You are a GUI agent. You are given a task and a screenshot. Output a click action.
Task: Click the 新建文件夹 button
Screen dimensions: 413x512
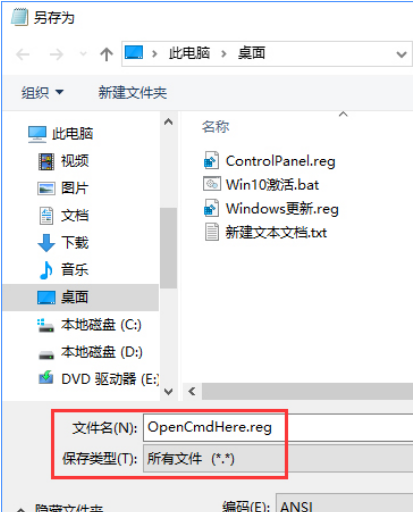(132, 92)
